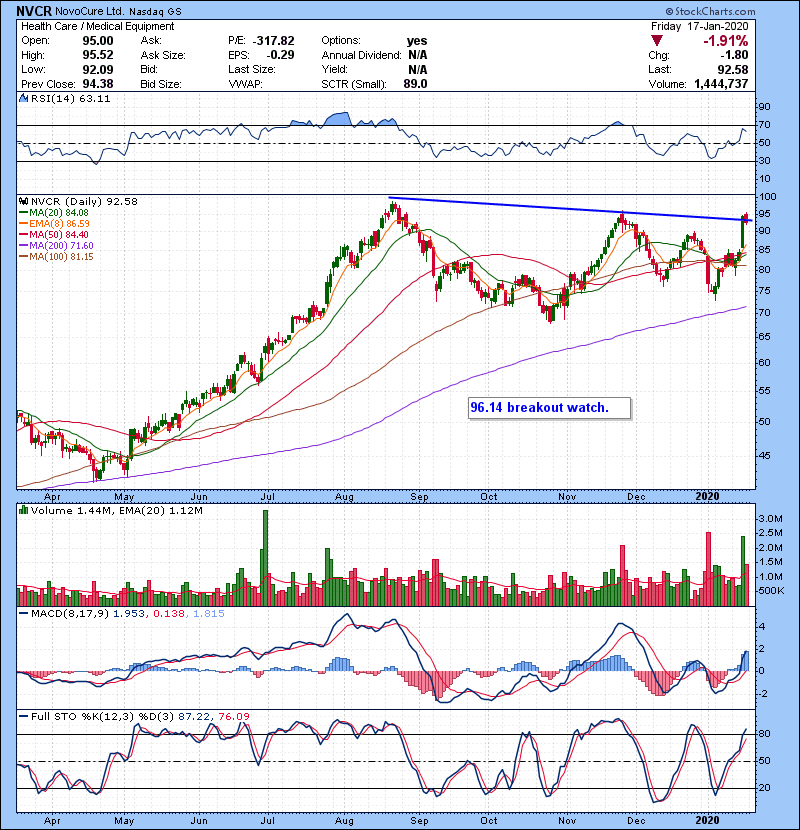Click the volume bars icon beside Volume 1.44M
800x830 pixels.
click(23, 510)
